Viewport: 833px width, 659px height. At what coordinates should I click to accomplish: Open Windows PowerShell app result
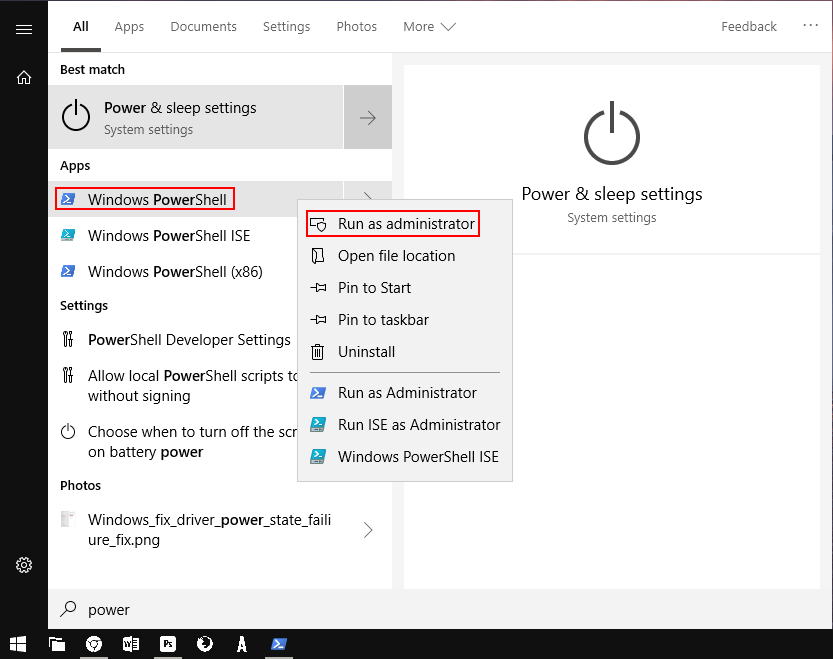[x=175, y=199]
